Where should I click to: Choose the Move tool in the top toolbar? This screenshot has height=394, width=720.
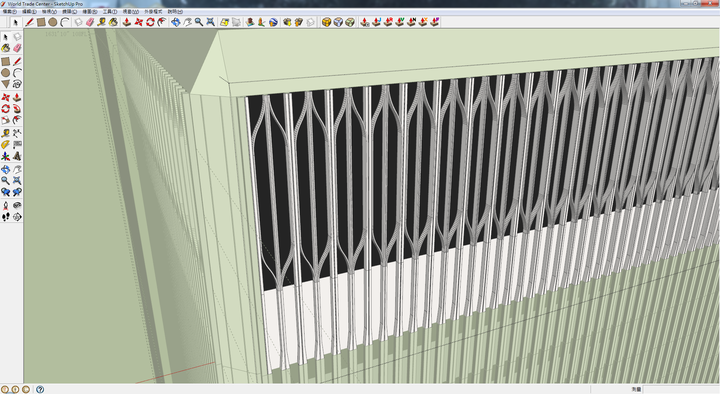138,22
